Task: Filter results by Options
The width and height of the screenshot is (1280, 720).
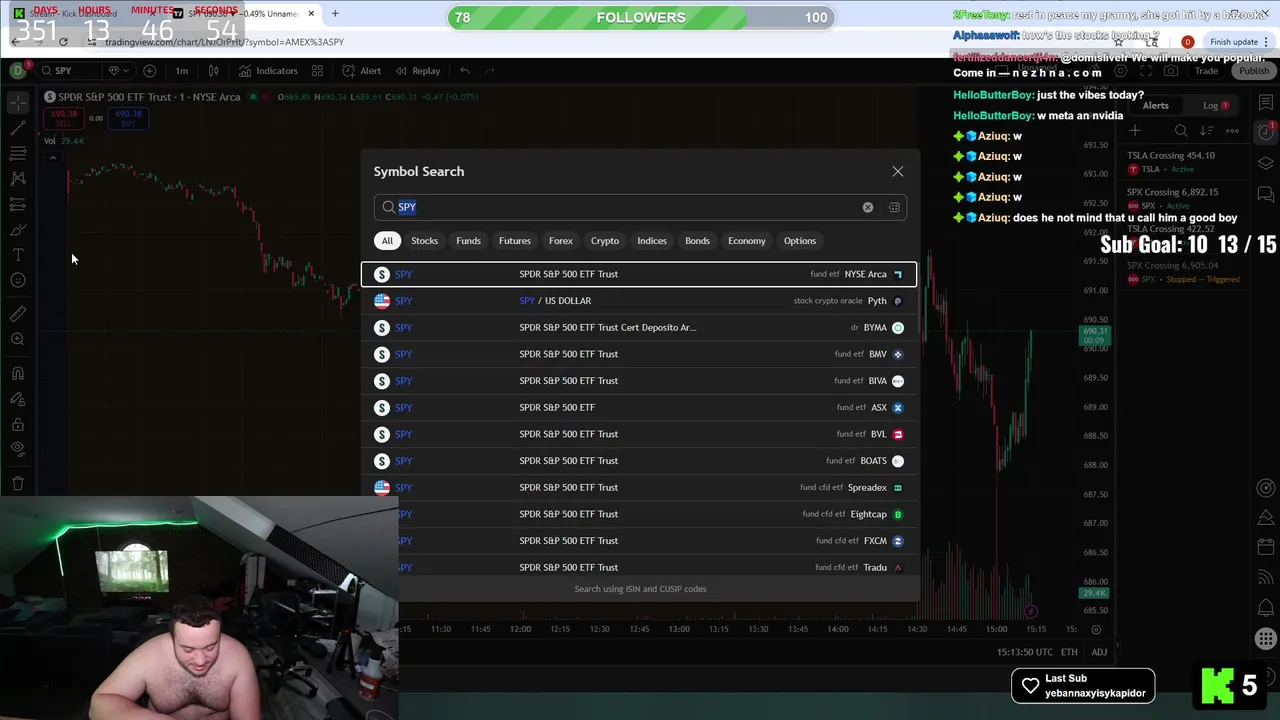Action: (x=800, y=241)
